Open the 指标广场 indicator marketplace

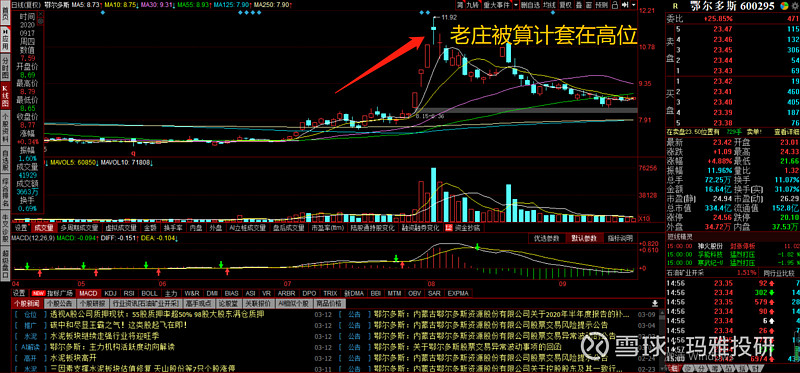tap(52, 293)
